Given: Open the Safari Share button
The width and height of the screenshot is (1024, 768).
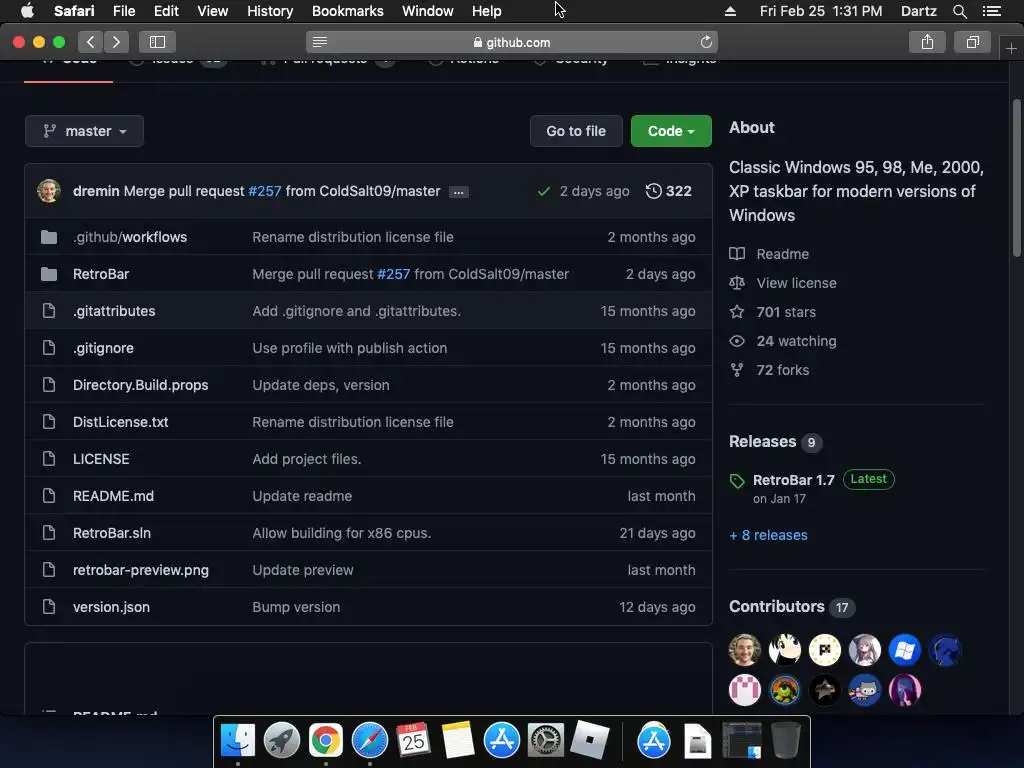Looking at the screenshot, I should tap(927, 42).
